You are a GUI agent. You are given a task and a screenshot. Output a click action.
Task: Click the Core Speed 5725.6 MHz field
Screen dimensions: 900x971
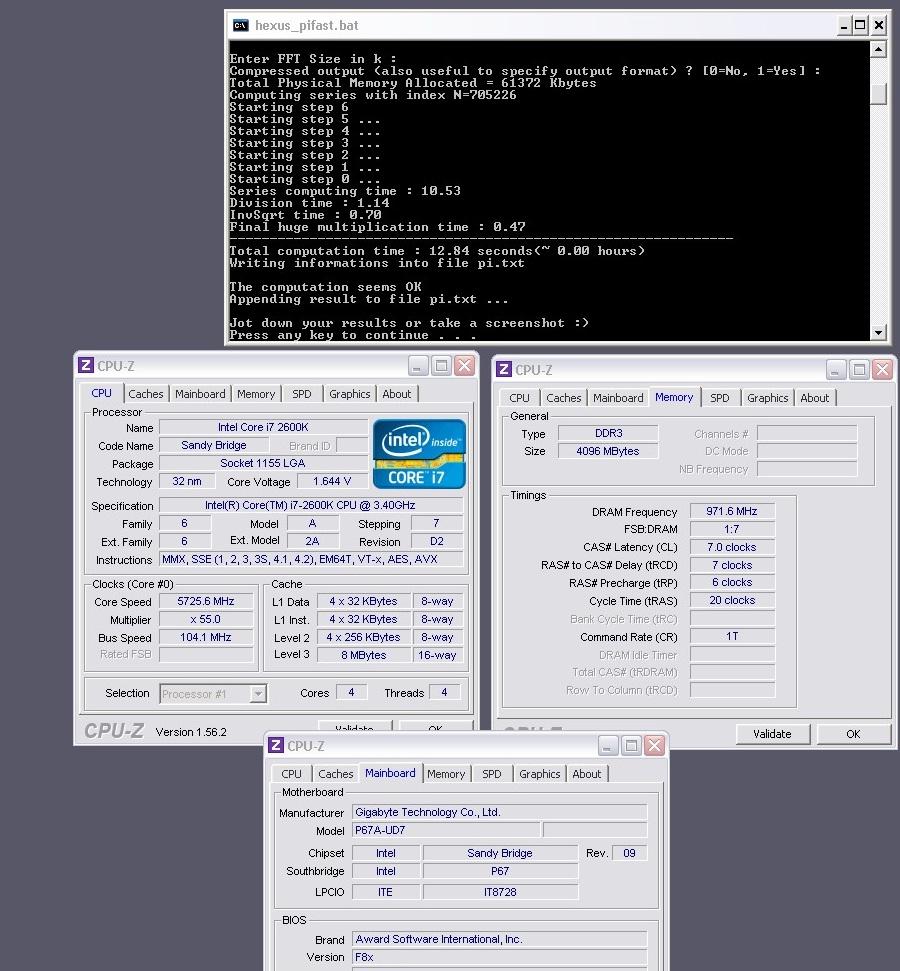206,601
